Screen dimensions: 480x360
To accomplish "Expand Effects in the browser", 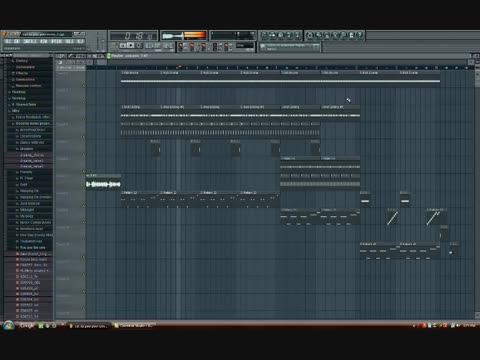I will [22, 73].
